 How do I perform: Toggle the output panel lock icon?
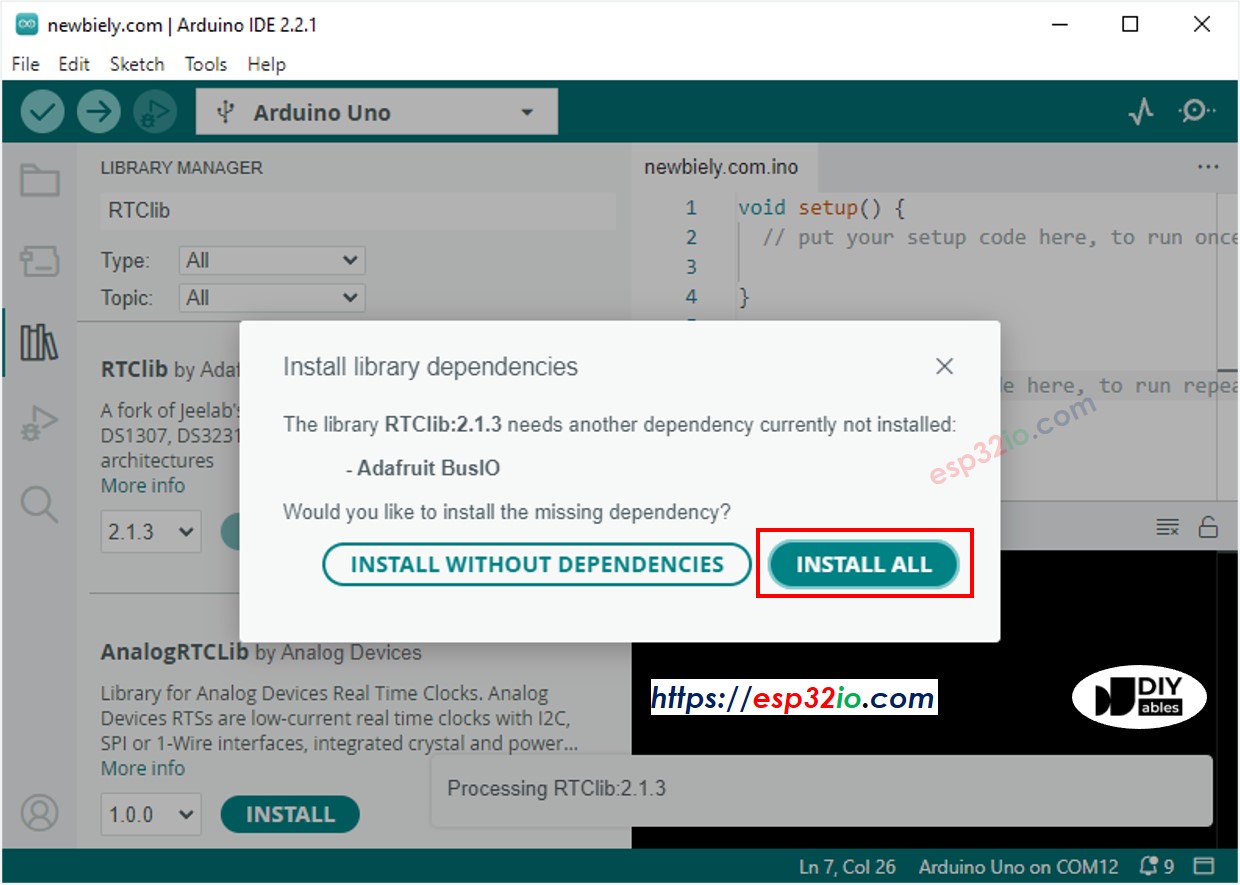tap(1208, 527)
